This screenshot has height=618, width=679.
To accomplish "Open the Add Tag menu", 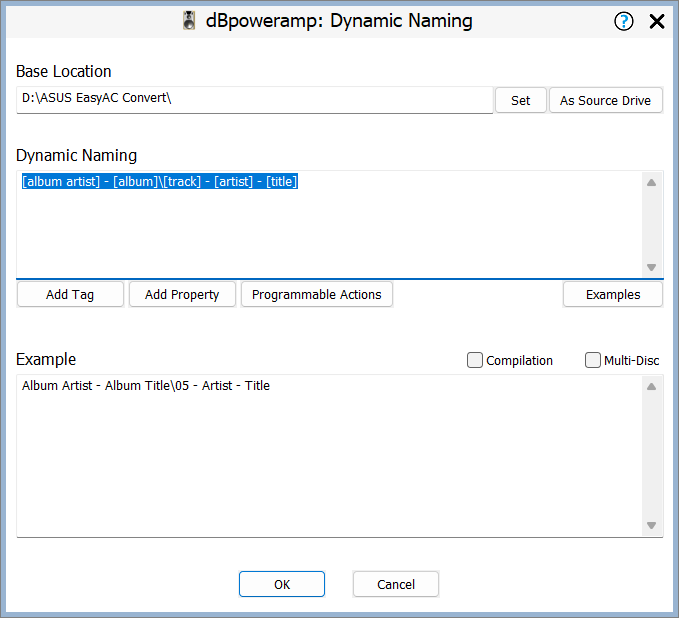I will (x=70, y=294).
